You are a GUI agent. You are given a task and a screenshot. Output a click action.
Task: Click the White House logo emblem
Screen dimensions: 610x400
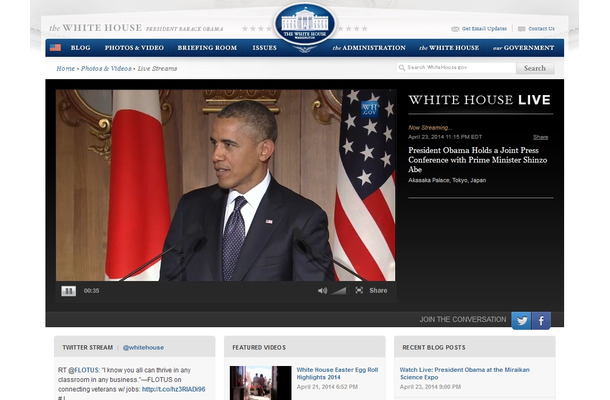click(x=305, y=25)
